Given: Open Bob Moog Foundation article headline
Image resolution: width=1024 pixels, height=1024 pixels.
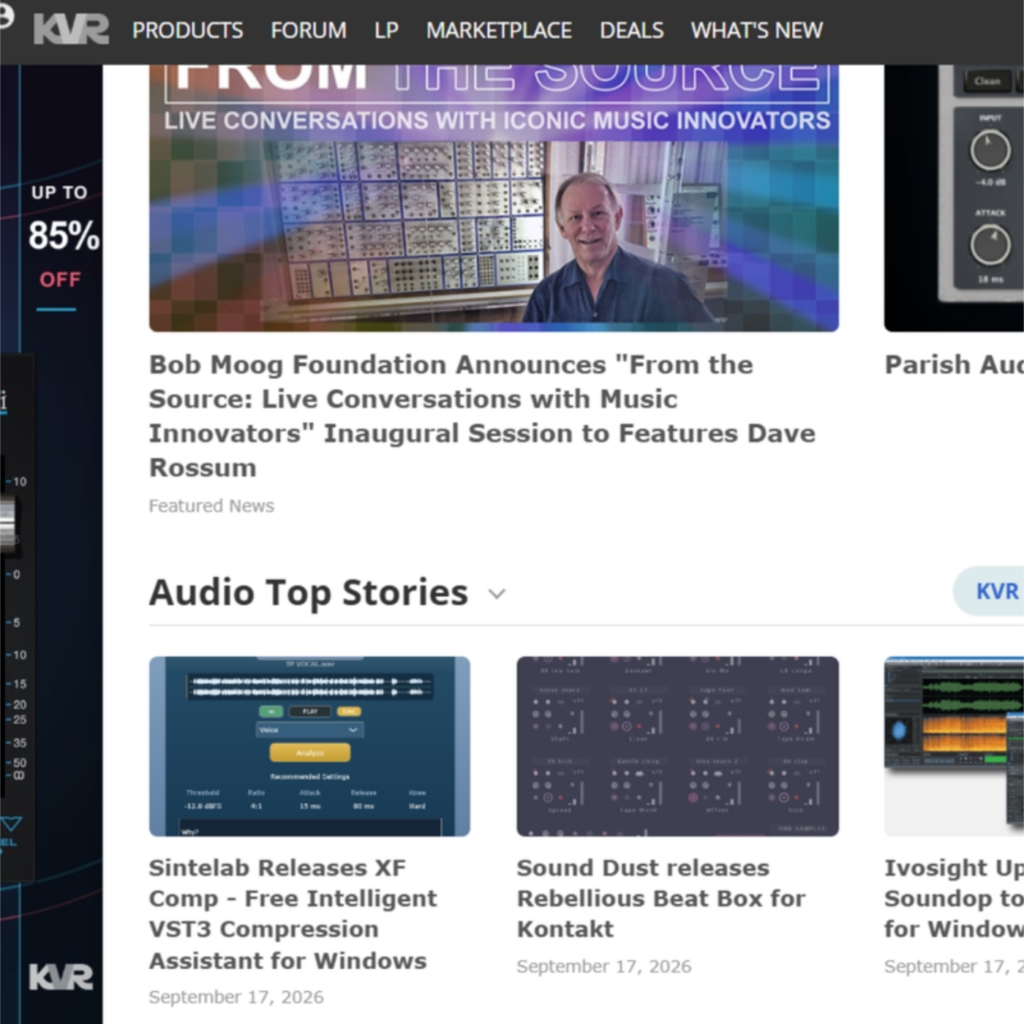Looking at the screenshot, I should [x=483, y=416].
